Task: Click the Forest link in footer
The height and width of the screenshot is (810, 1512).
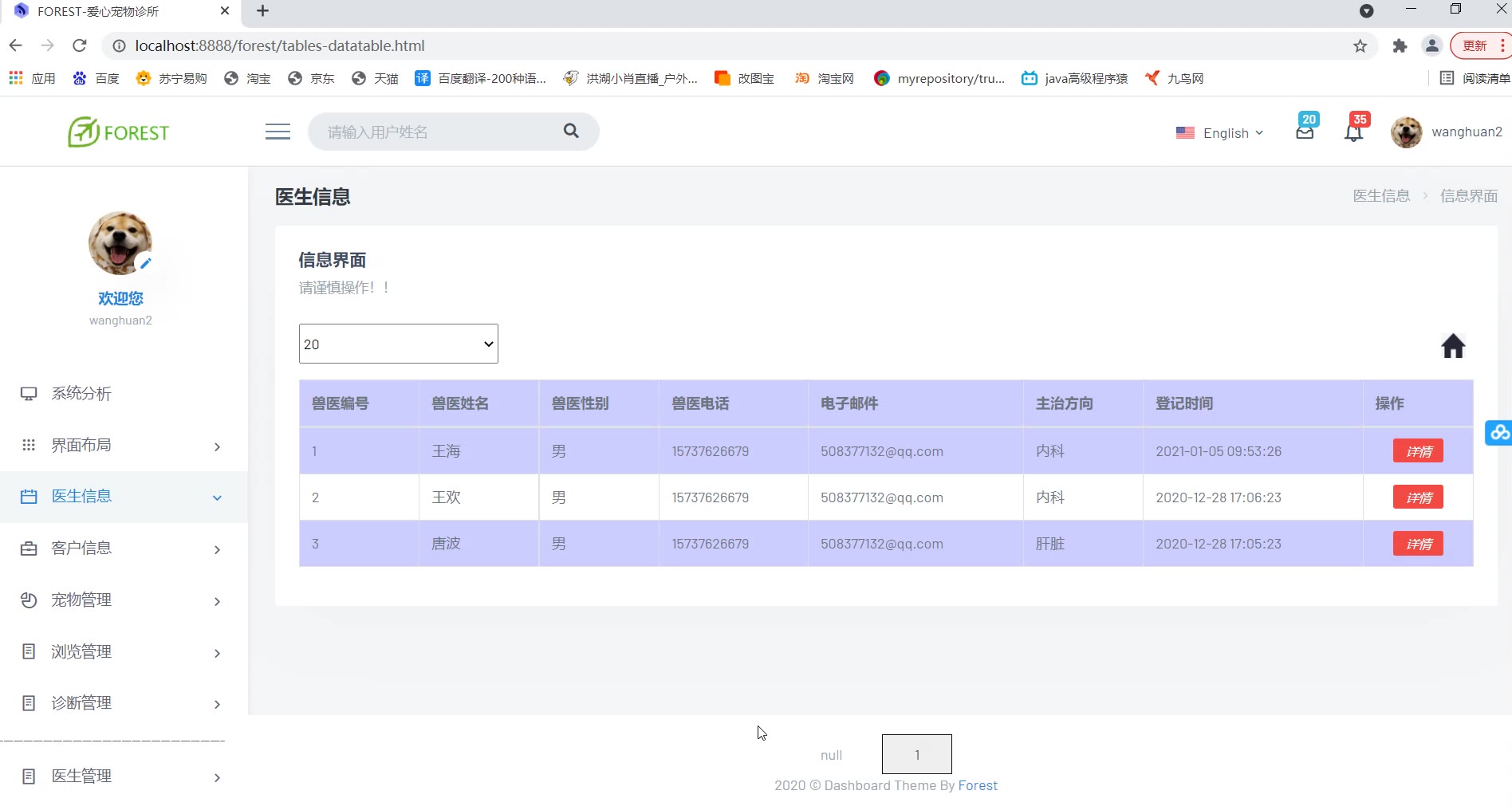Action: pyautogui.click(x=977, y=785)
